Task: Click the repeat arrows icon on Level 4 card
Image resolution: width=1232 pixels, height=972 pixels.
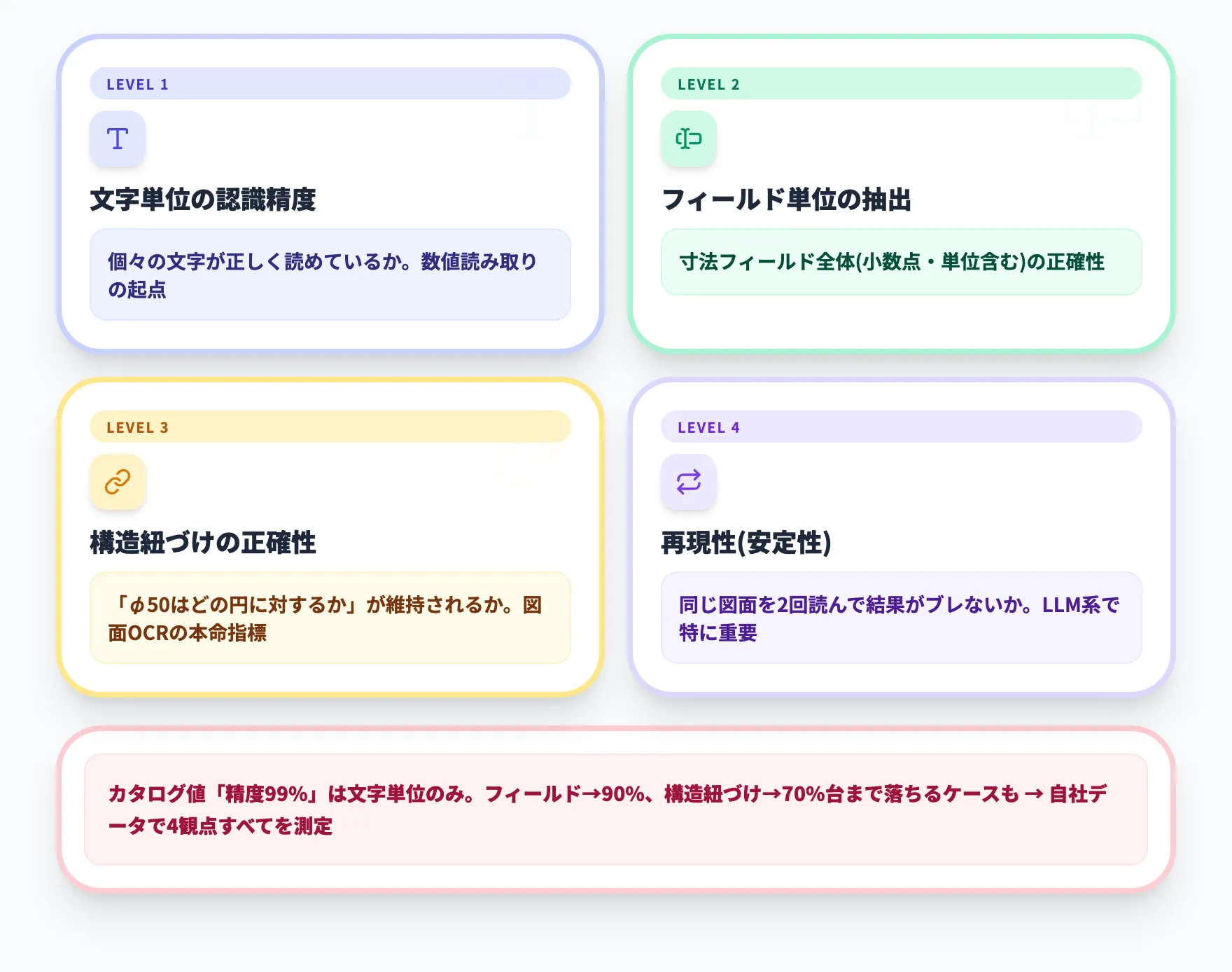Action: click(x=689, y=481)
